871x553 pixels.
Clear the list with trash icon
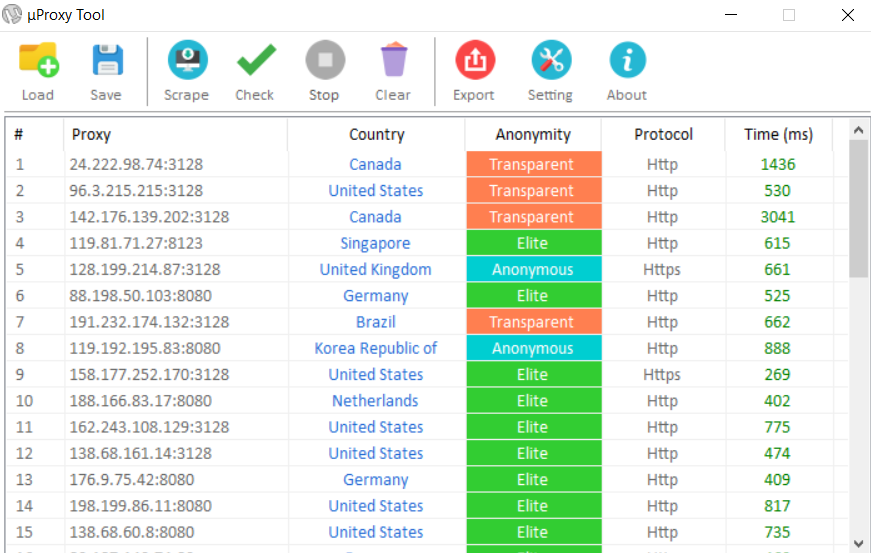point(393,62)
